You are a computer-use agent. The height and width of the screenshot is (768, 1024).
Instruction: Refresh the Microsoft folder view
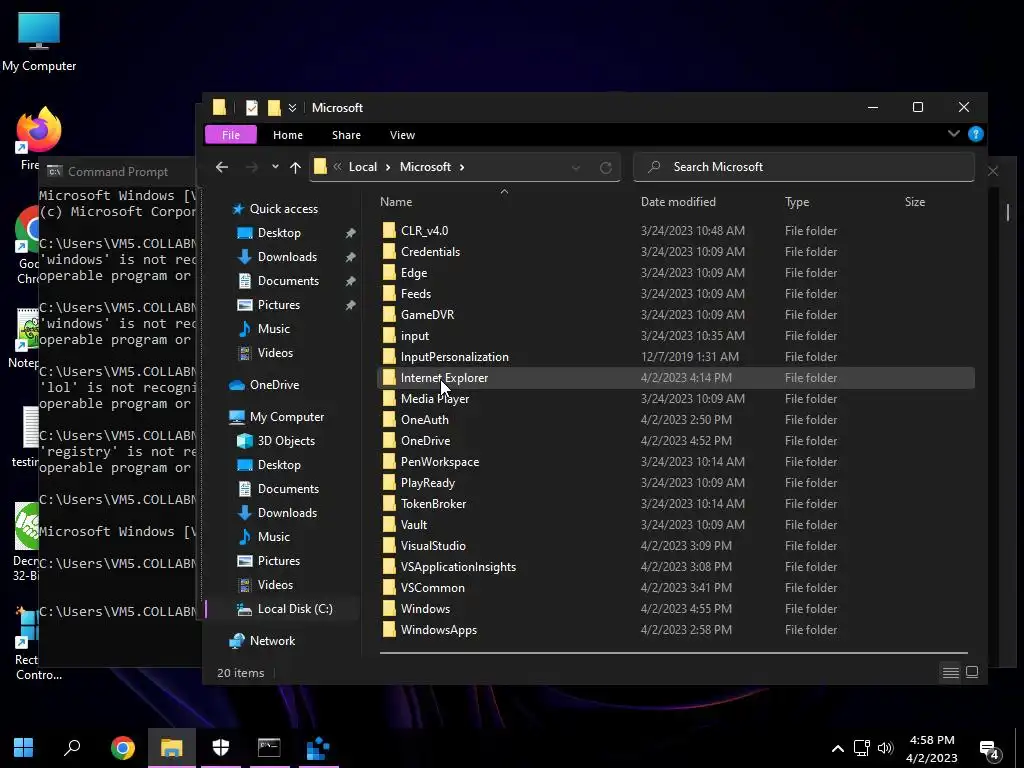point(605,168)
